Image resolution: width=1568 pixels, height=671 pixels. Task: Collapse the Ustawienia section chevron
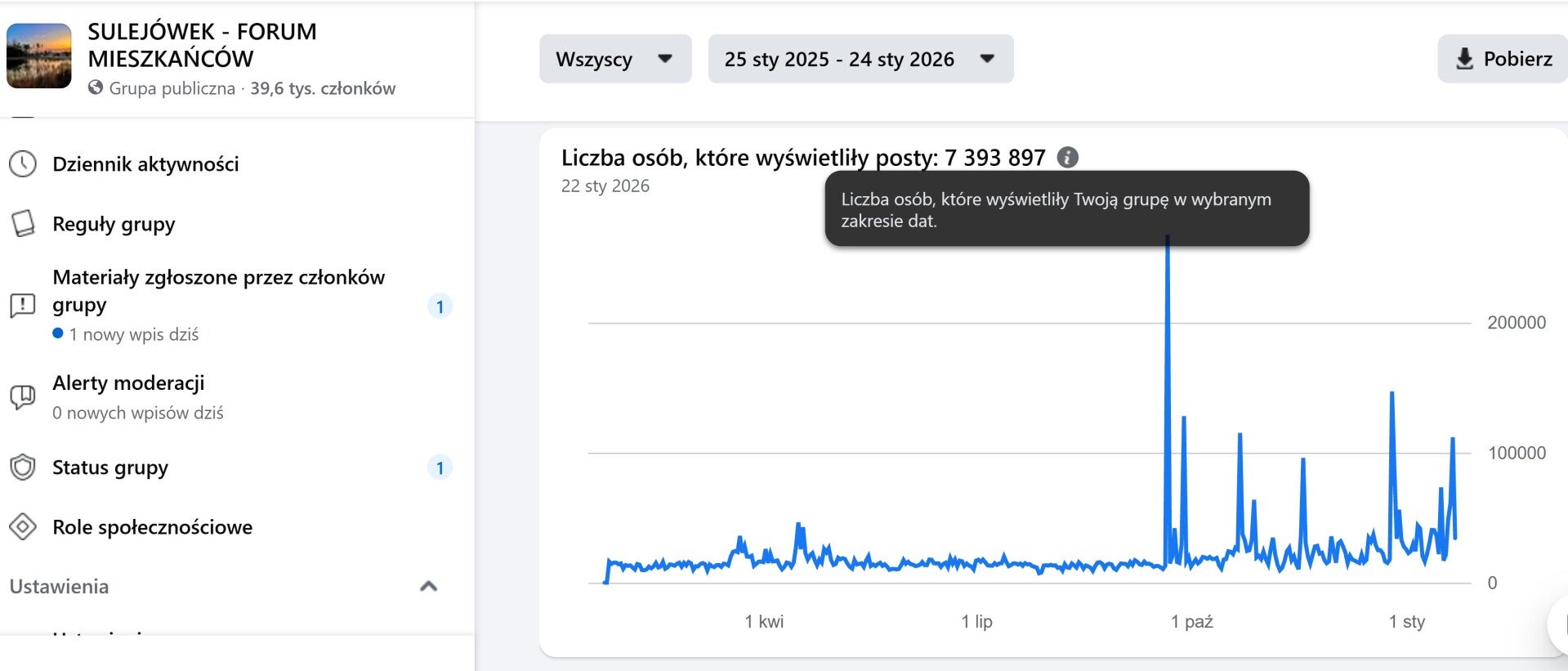click(x=428, y=586)
